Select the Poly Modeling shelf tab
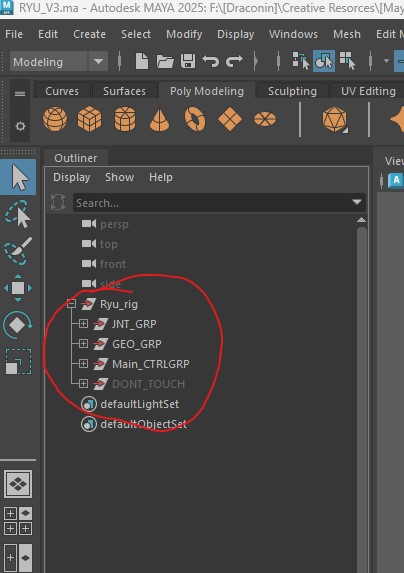 coord(207,91)
